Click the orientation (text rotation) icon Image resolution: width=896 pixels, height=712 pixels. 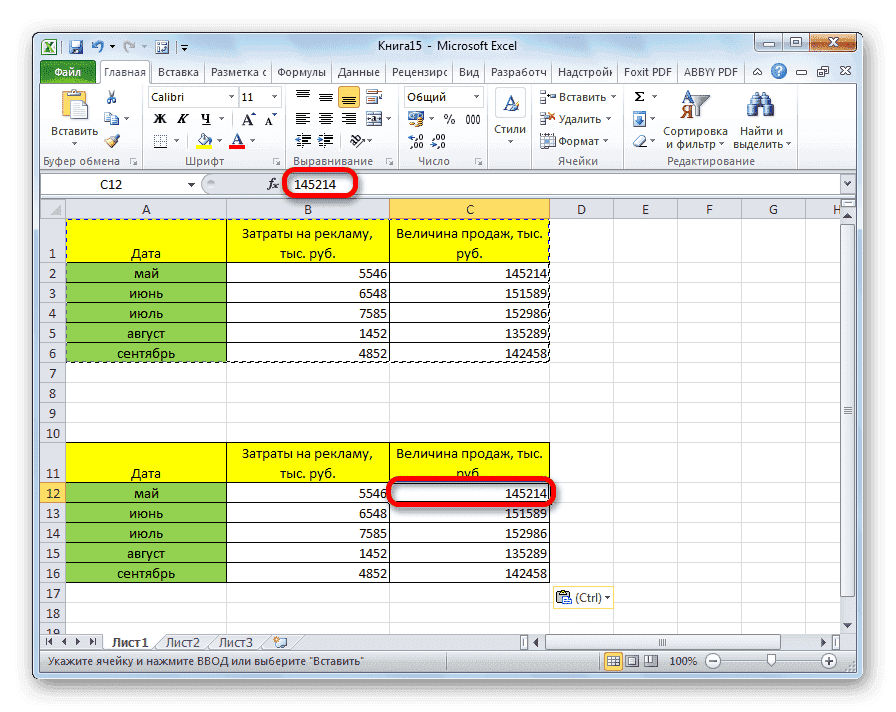click(358, 140)
